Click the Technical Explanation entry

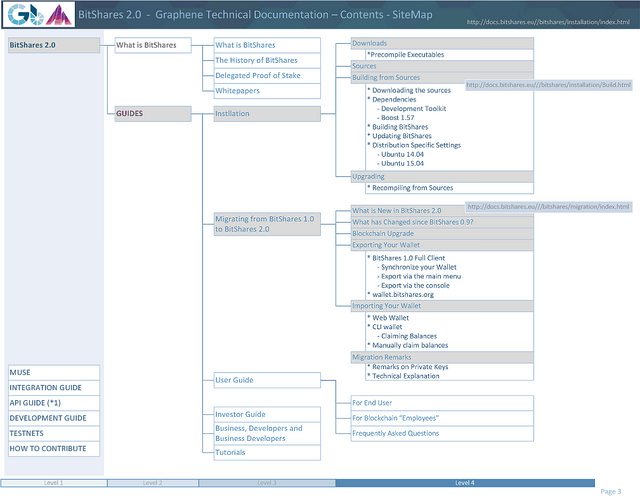406,376
